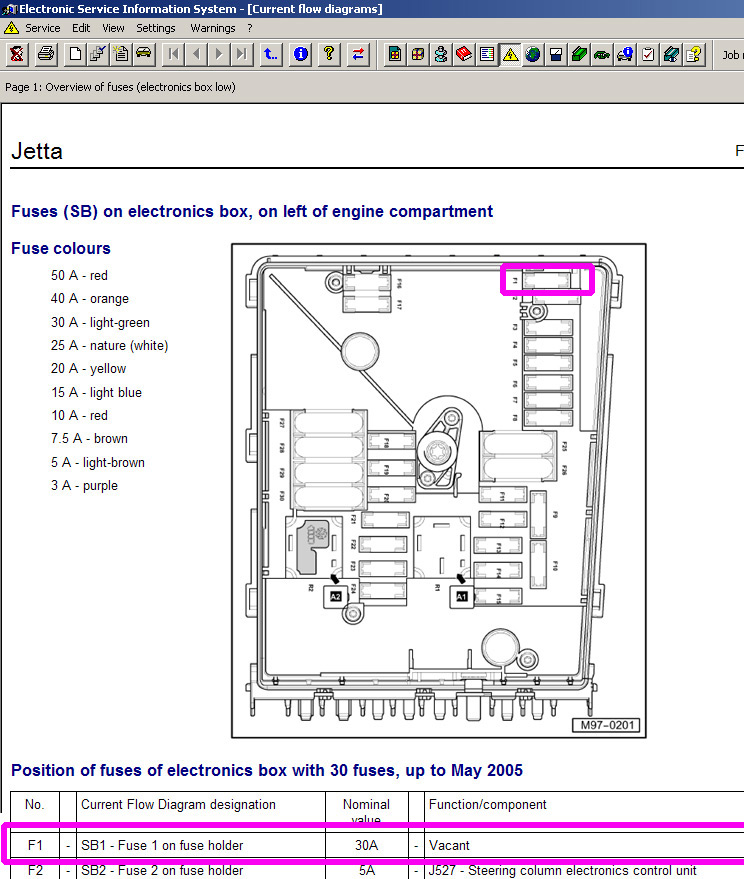Click the green car toolbar icon
This screenshot has width=744, height=879.
601,54
